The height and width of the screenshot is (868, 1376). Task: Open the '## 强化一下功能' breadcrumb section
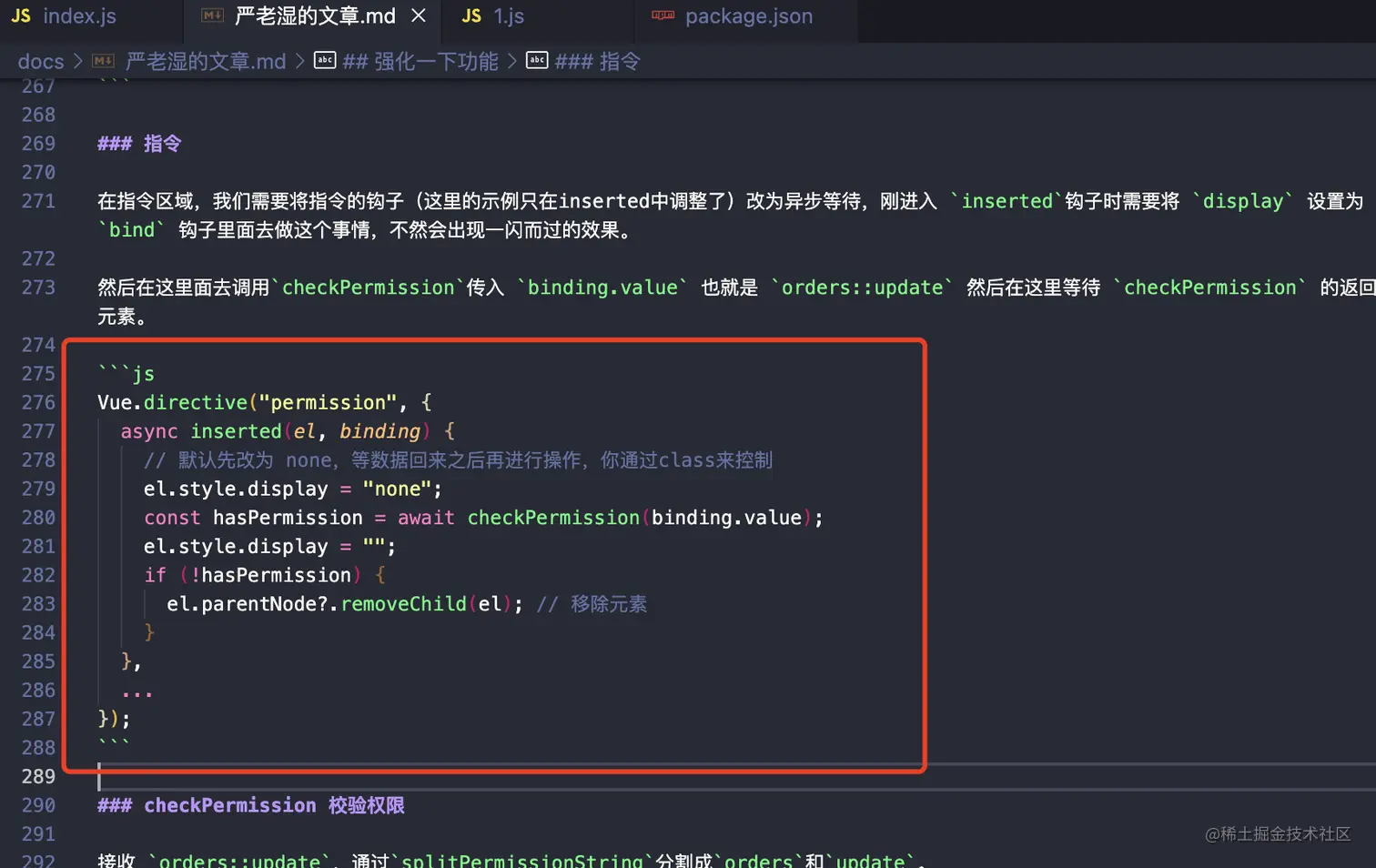420,61
